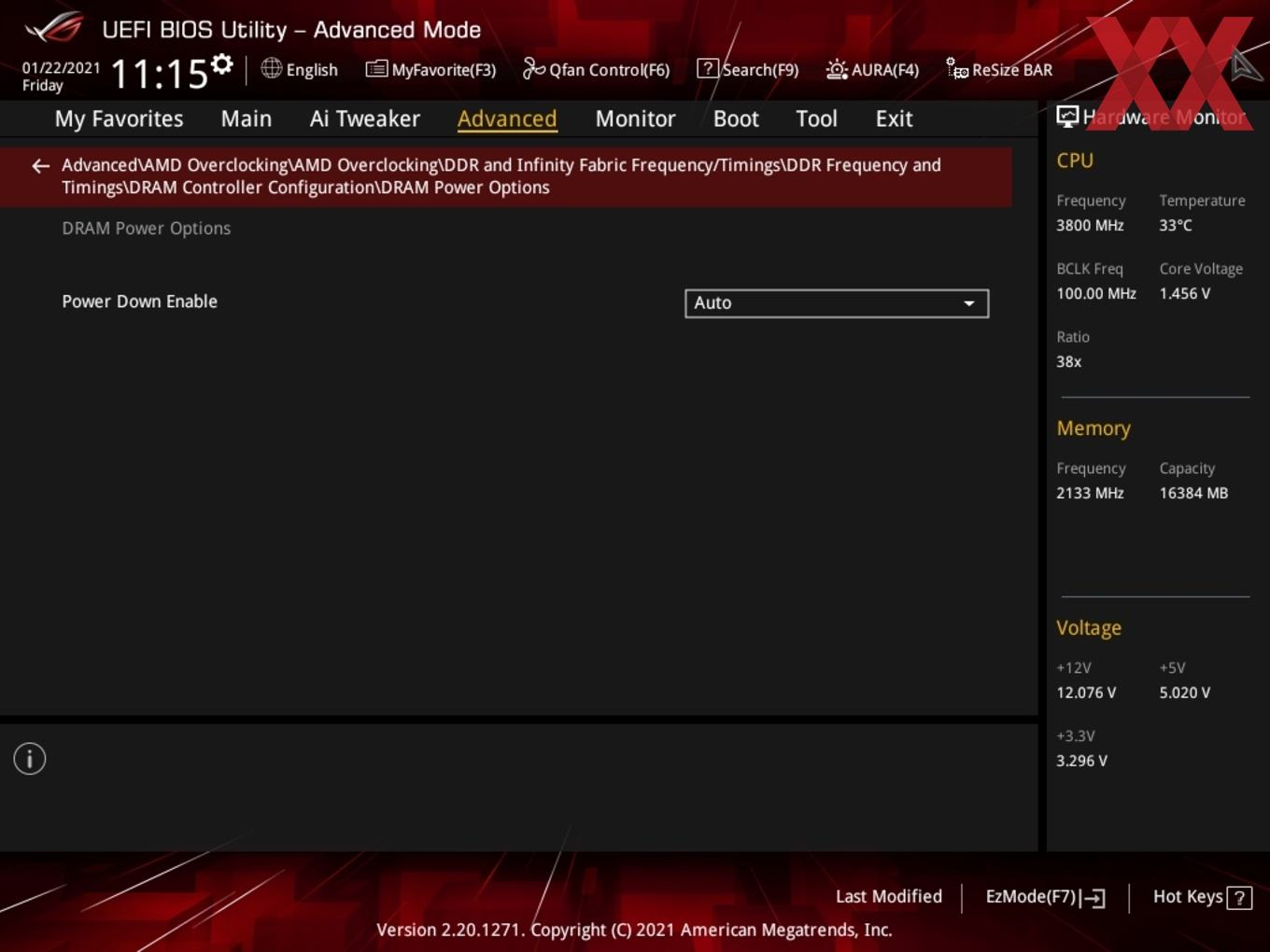Click the breadcrumb path text
The width and height of the screenshot is (1270, 952).
click(x=501, y=175)
